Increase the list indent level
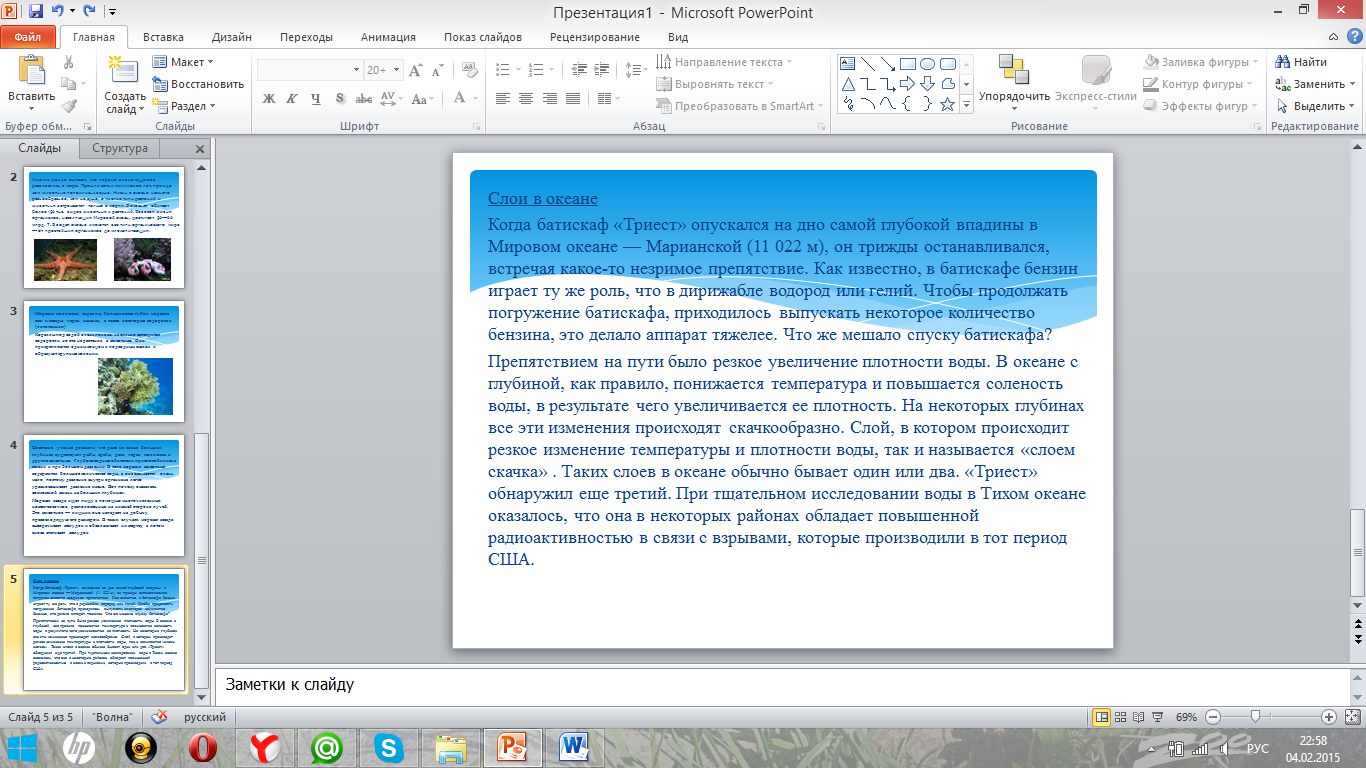 point(601,70)
